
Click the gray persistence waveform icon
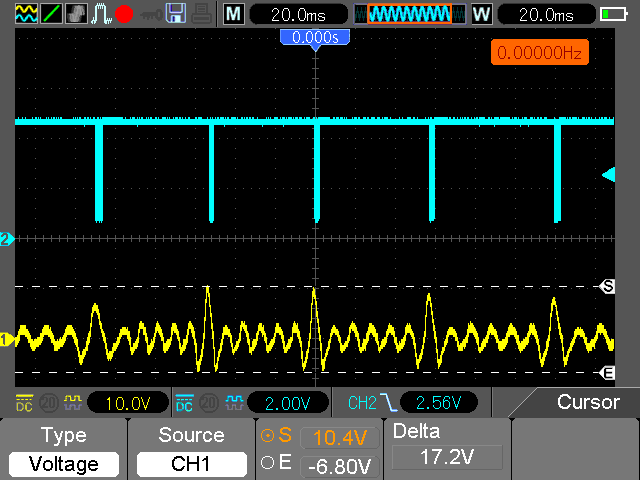click(x=76, y=13)
